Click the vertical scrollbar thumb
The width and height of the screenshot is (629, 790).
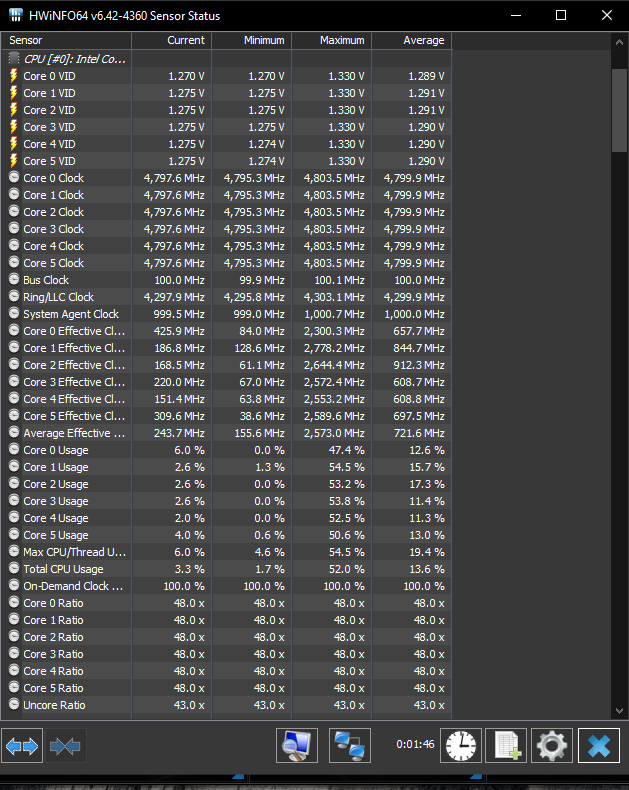(x=619, y=110)
